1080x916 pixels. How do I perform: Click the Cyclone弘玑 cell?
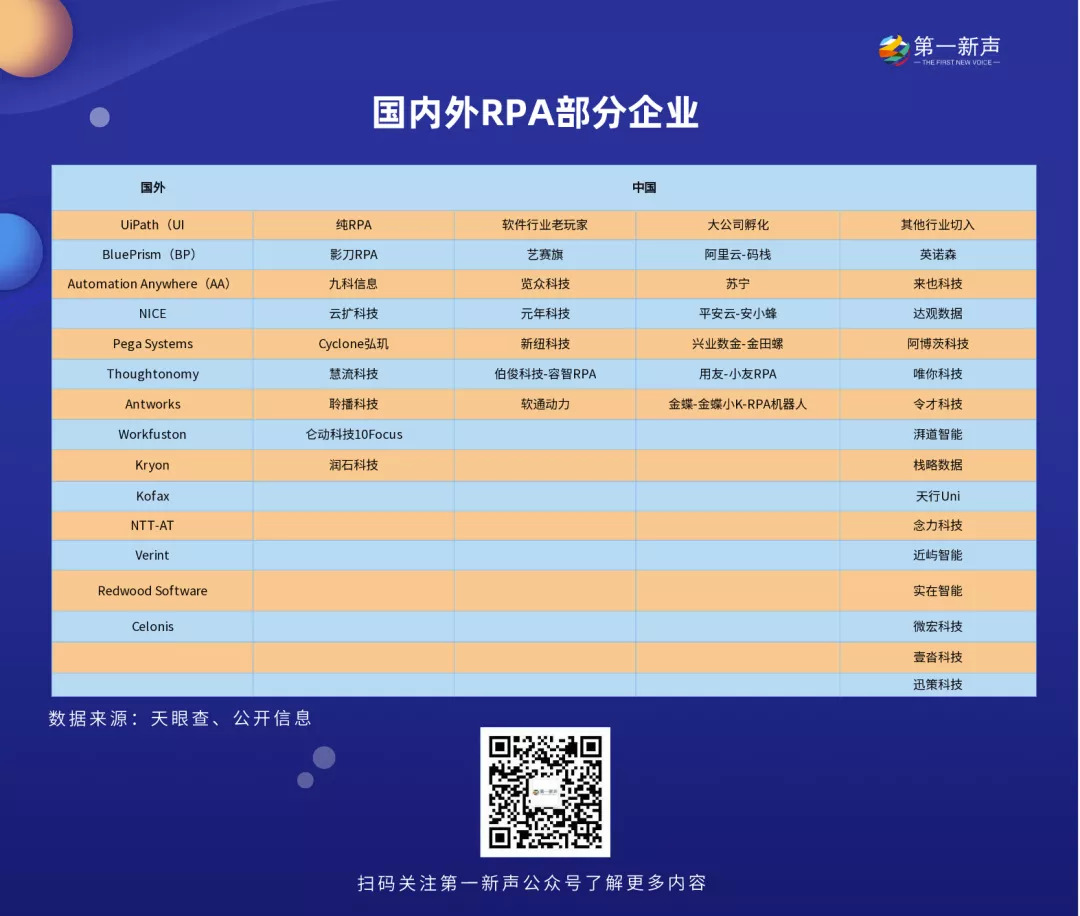(353, 344)
